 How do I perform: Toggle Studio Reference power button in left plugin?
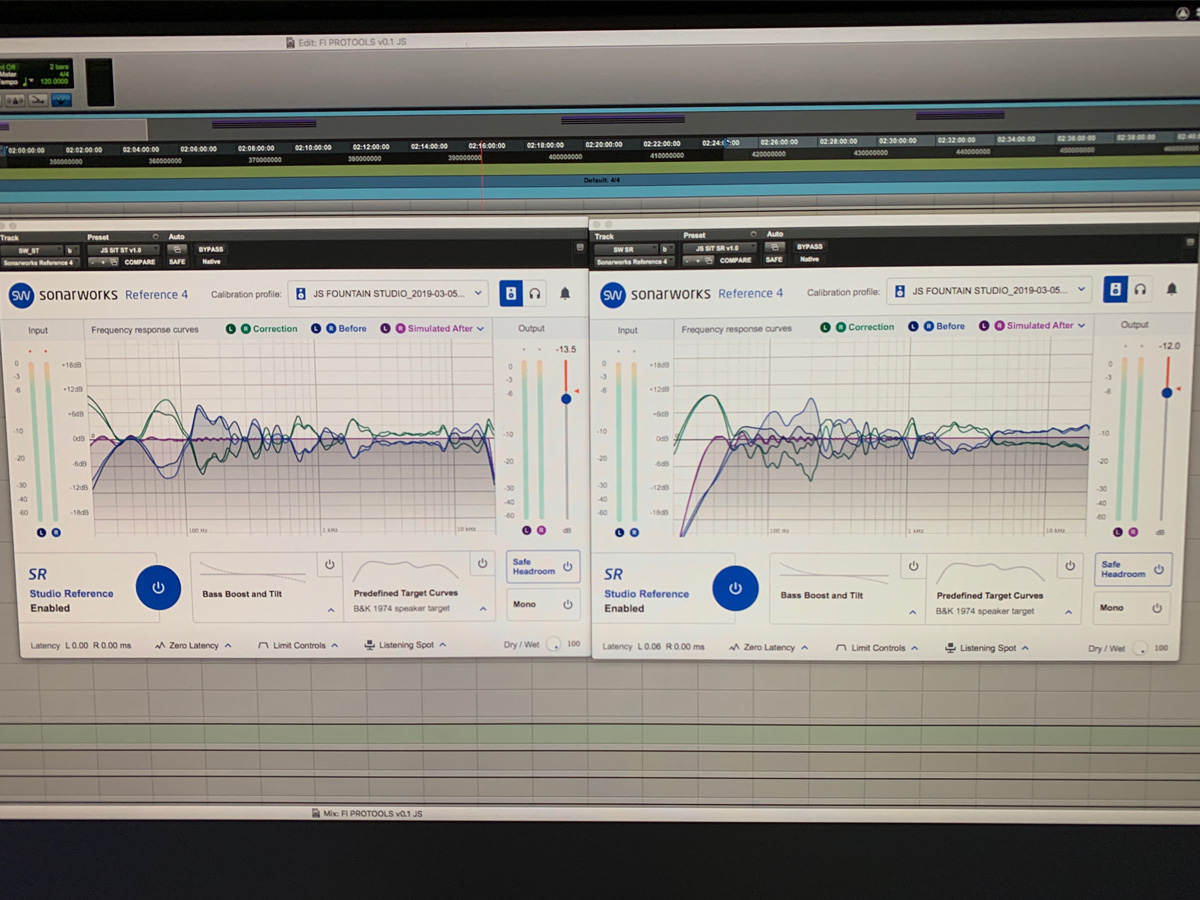point(157,588)
